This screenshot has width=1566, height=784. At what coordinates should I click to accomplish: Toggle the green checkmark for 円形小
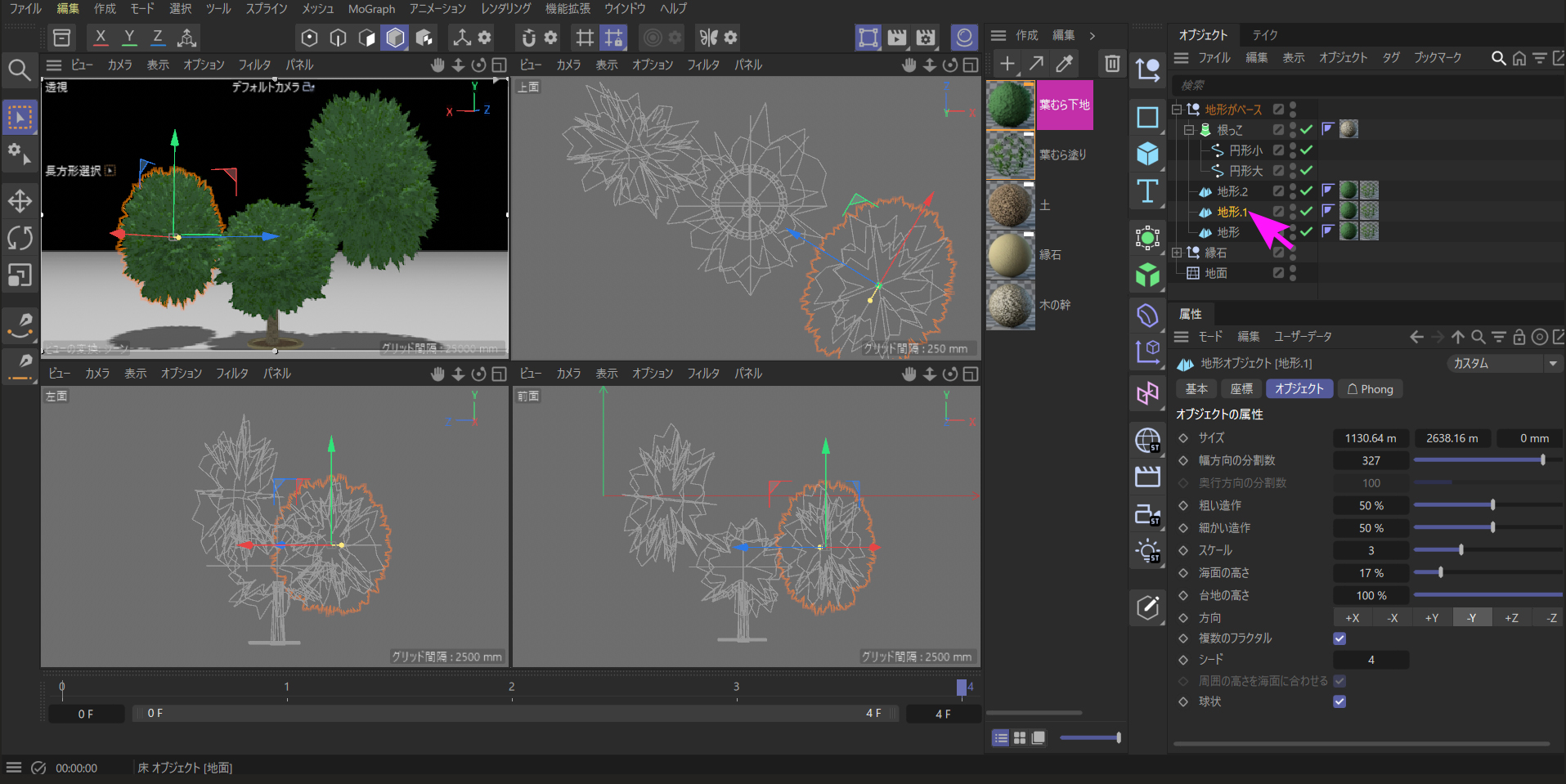(x=1307, y=150)
